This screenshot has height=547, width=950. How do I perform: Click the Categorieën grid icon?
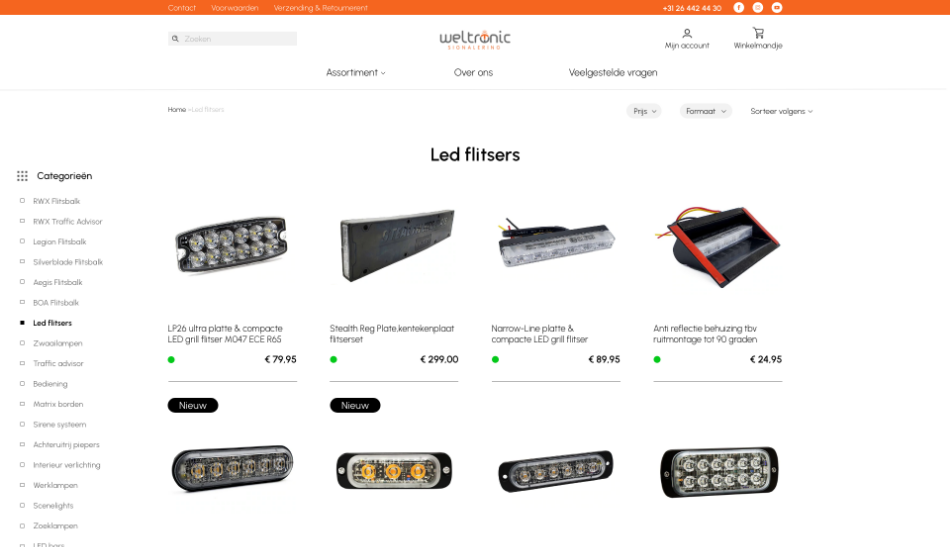point(22,176)
